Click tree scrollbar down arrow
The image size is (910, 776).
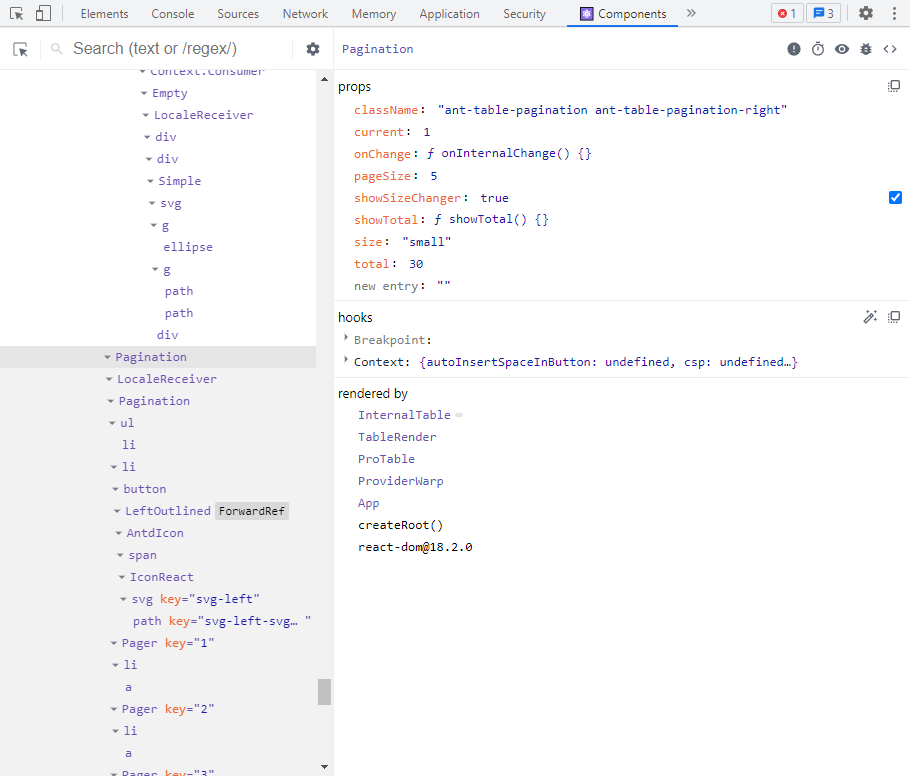pyautogui.click(x=324, y=767)
